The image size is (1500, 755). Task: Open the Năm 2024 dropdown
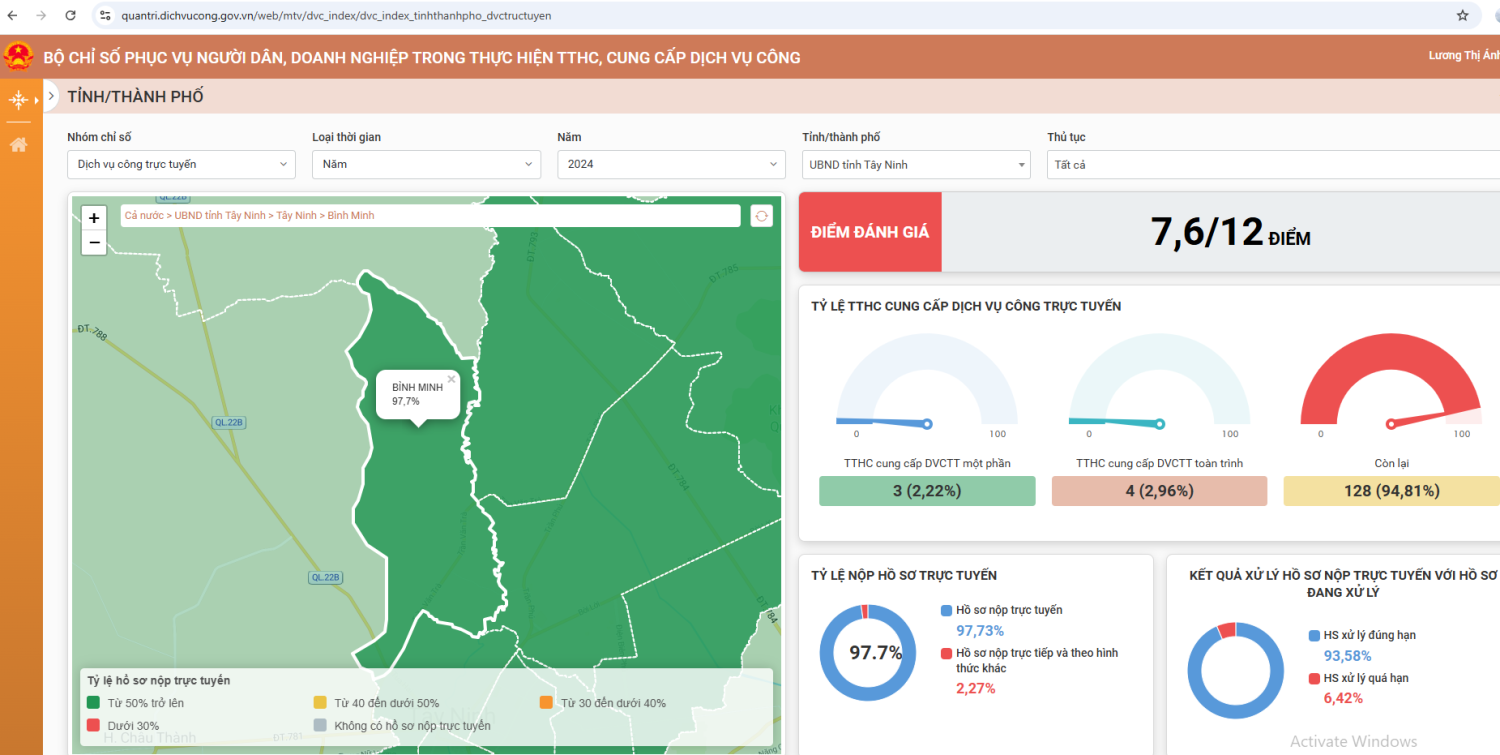(x=671, y=165)
